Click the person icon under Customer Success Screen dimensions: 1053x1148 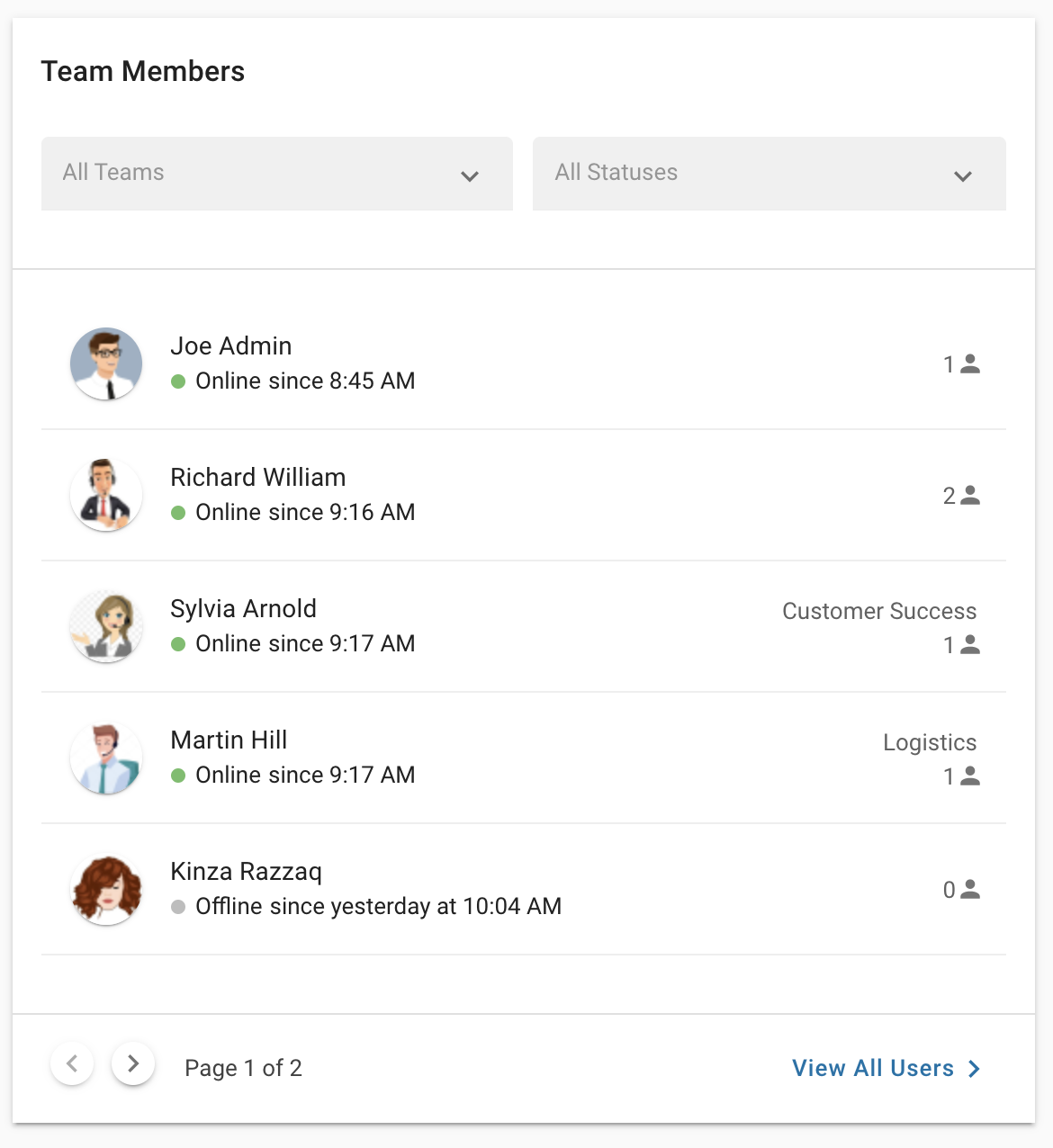970,644
